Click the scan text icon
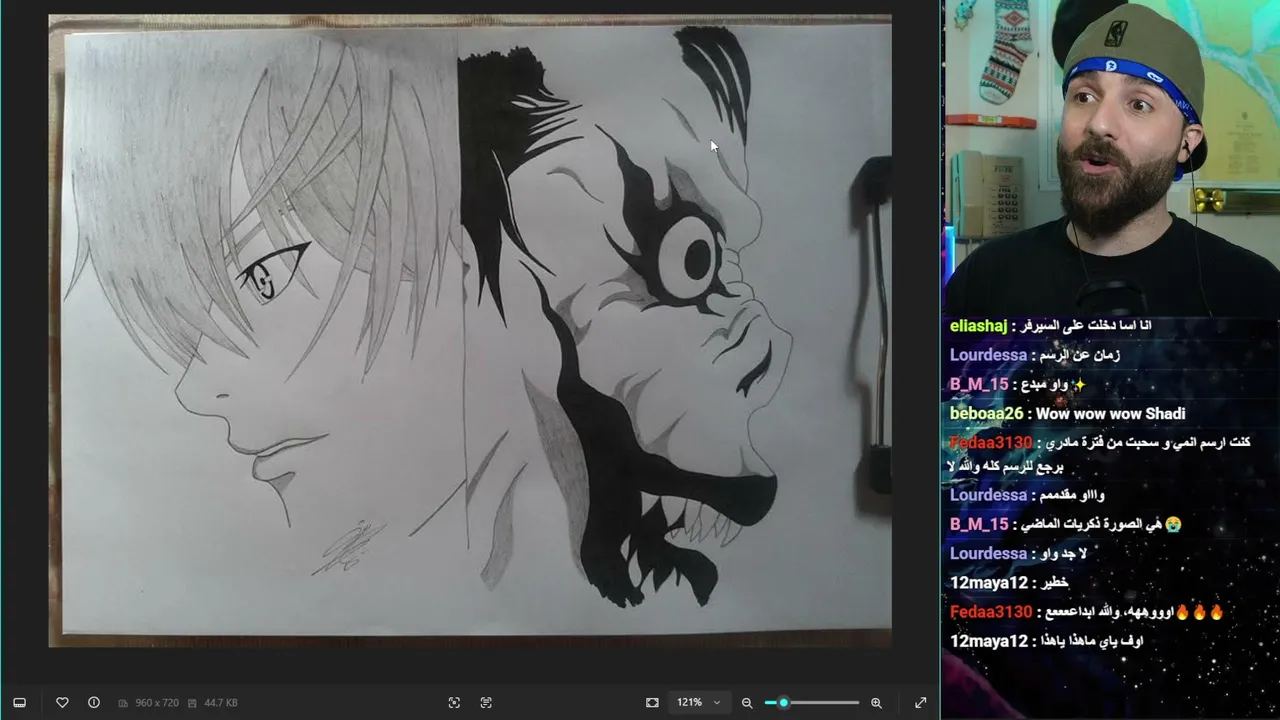This screenshot has height=720, width=1280. point(486,703)
